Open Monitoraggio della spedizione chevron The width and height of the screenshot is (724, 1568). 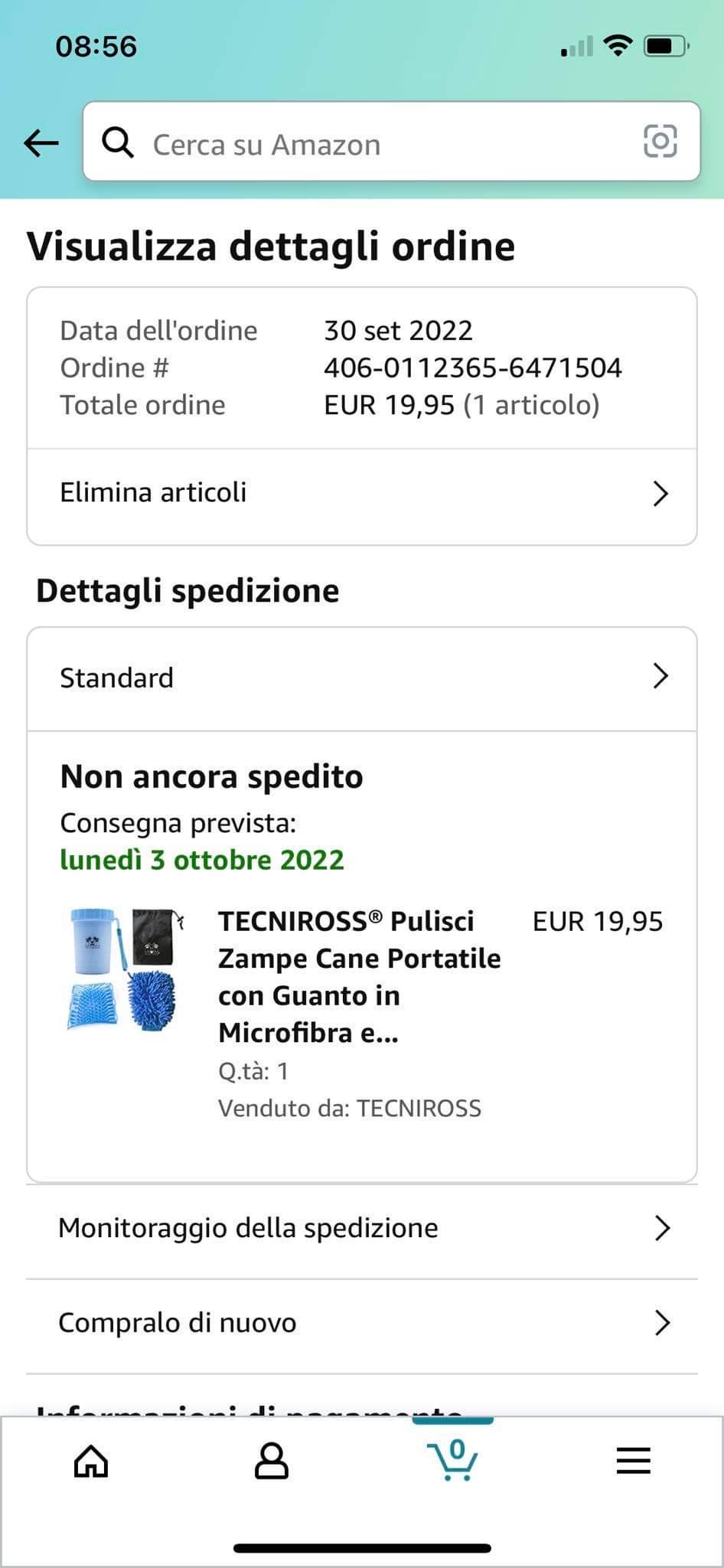pos(663,1228)
